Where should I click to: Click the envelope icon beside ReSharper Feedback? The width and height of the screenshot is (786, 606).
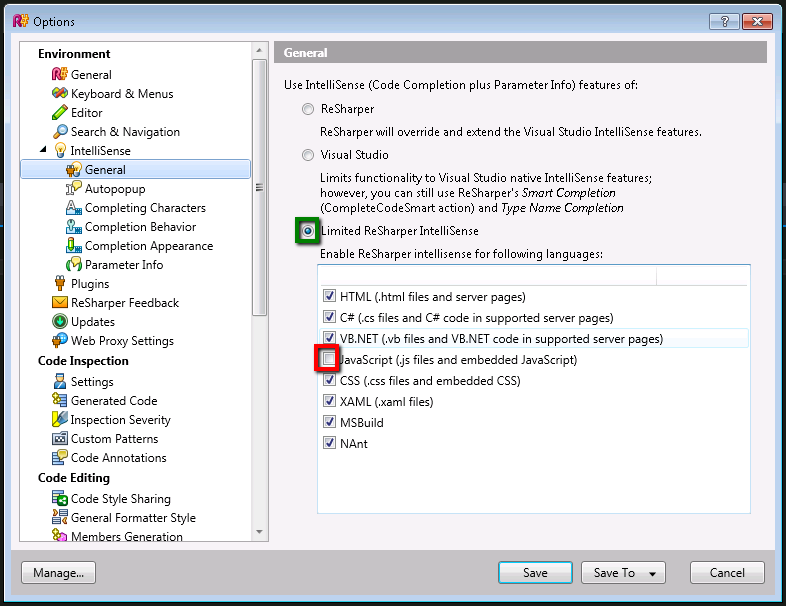pyautogui.click(x=59, y=302)
